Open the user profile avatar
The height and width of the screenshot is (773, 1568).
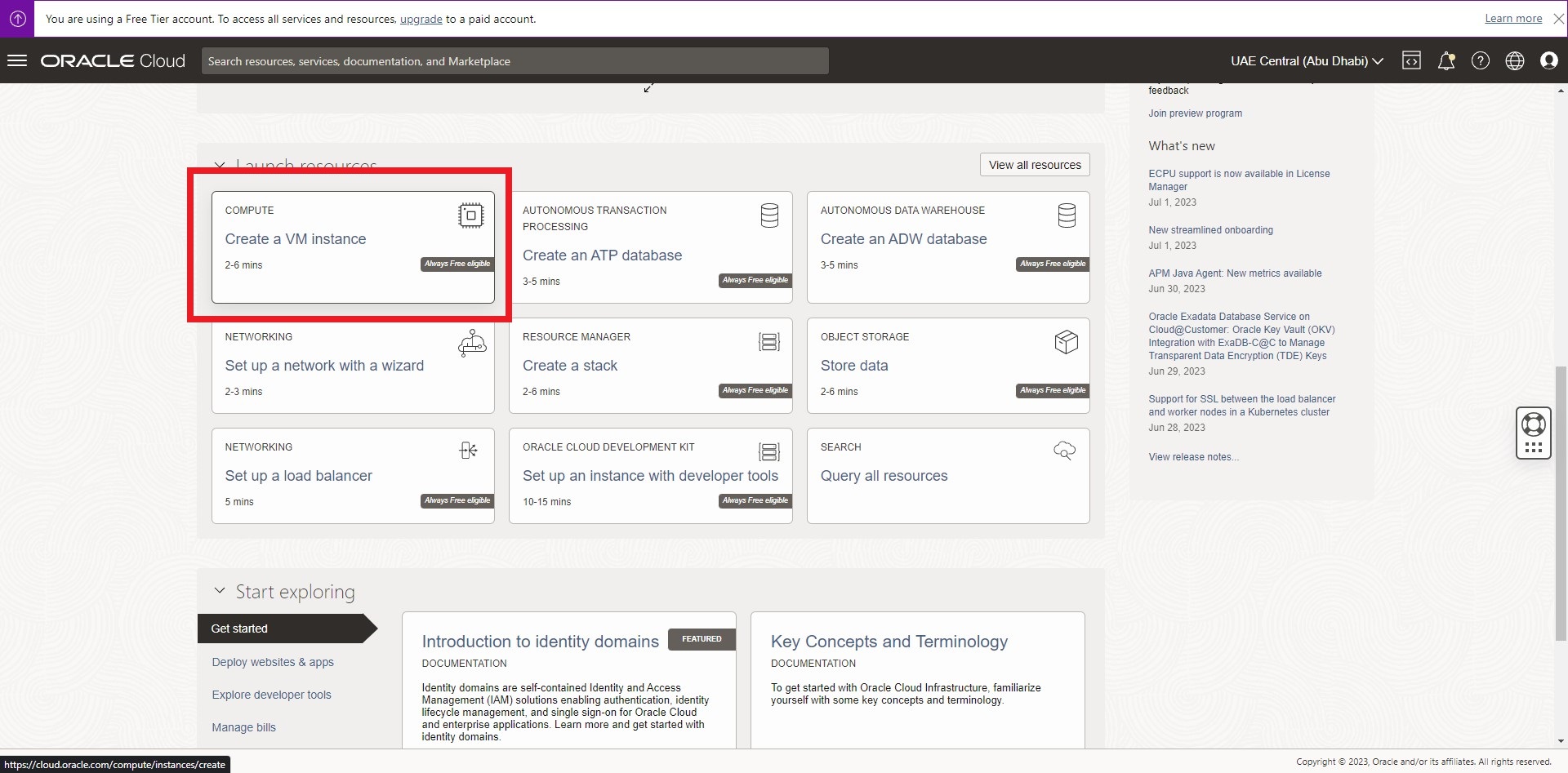[1549, 60]
